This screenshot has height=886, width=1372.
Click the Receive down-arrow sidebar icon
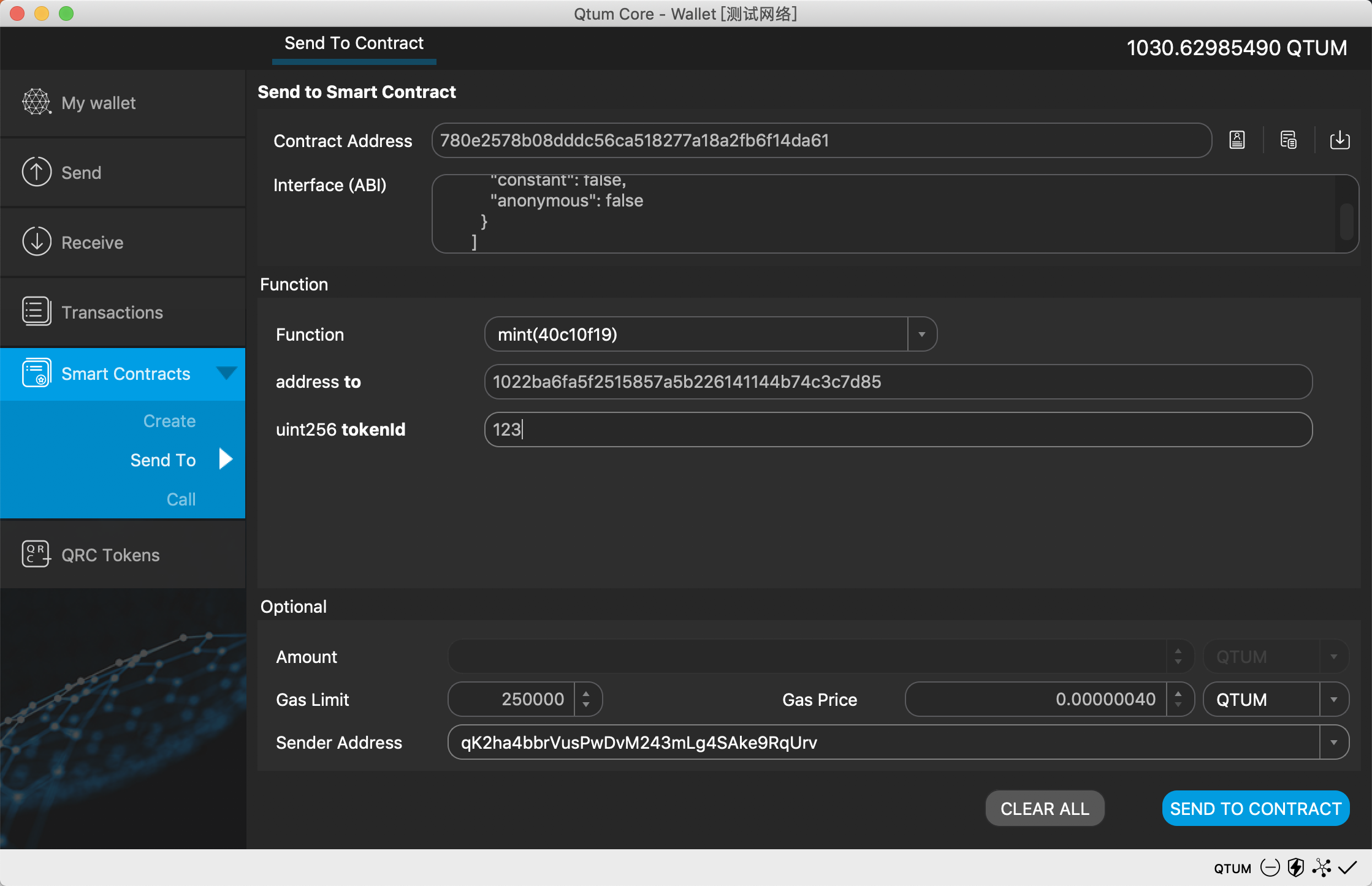click(36, 242)
